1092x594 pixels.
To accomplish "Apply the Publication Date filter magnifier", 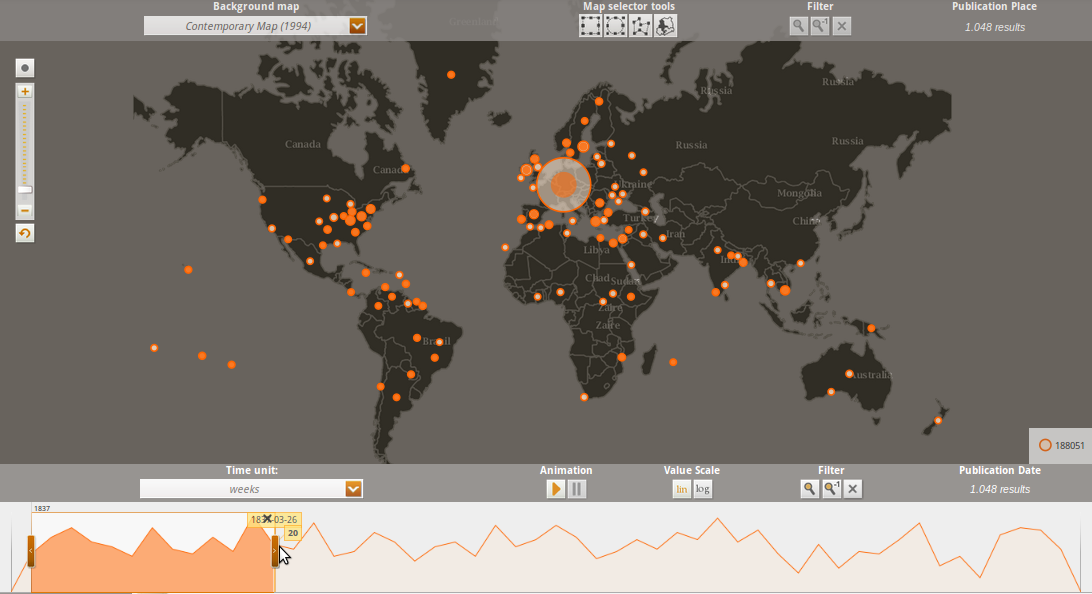I will click(809, 489).
